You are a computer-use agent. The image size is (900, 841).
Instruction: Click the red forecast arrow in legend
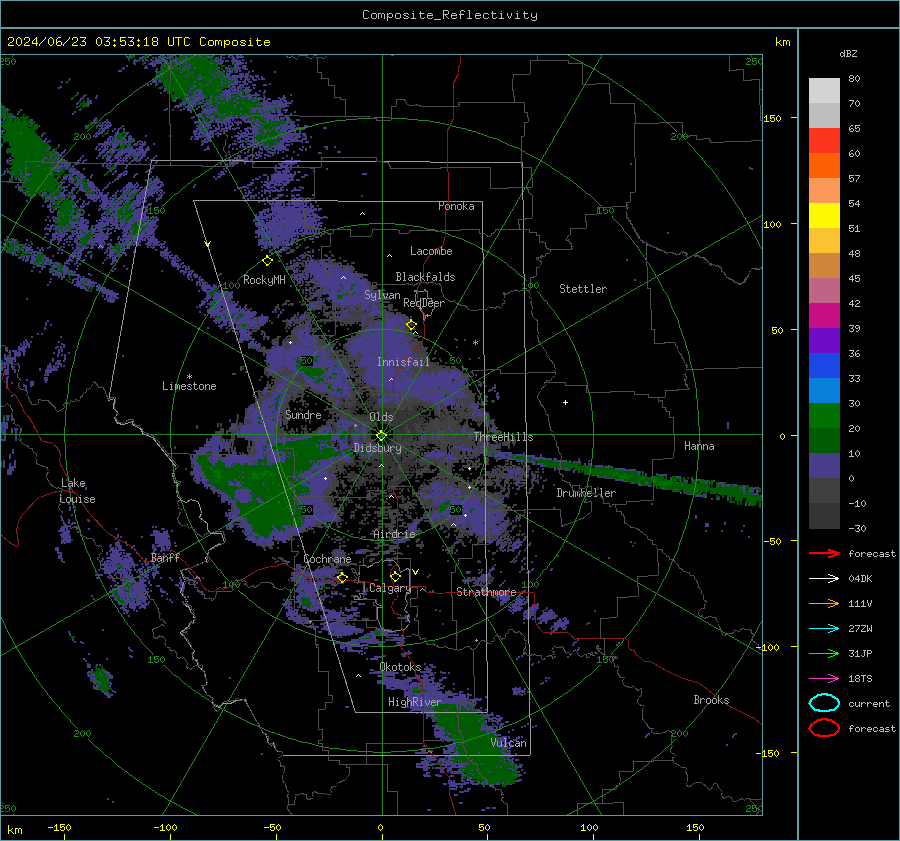(x=824, y=553)
